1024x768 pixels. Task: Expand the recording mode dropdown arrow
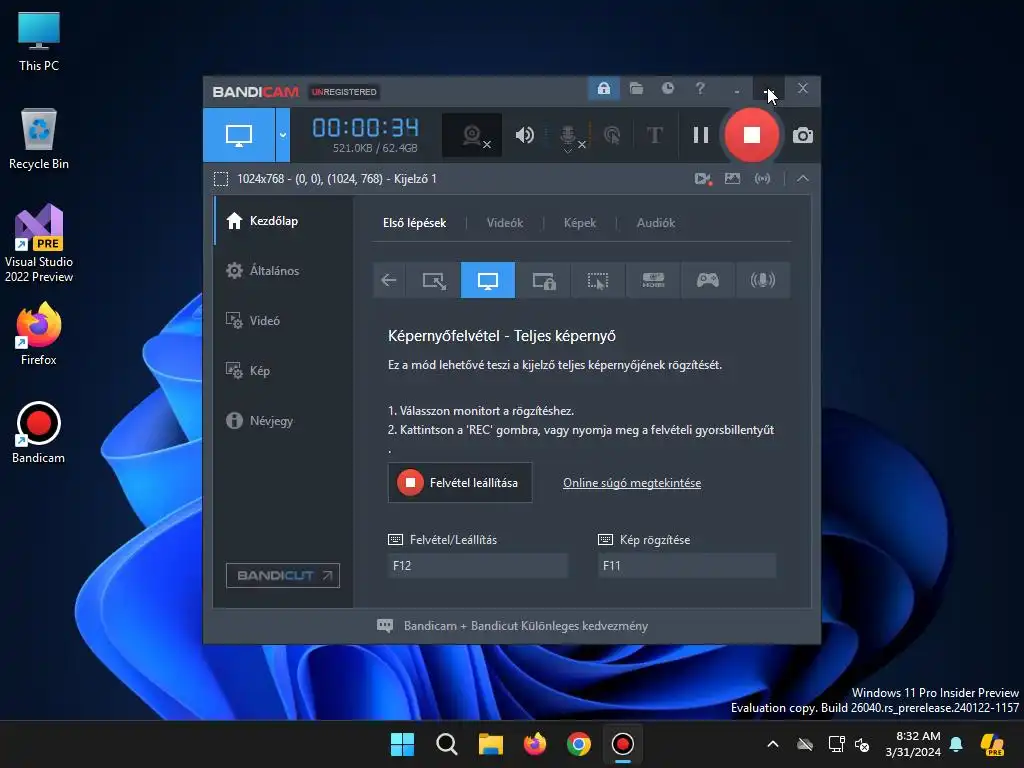283,135
